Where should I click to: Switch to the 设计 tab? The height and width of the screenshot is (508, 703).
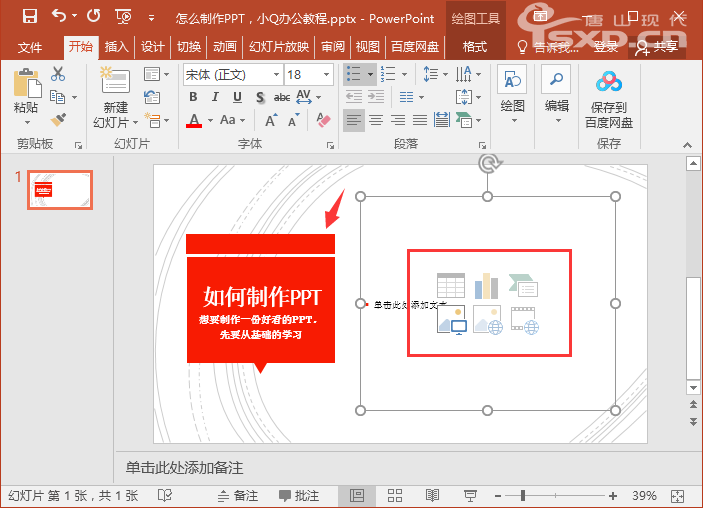(x=152, y=46)
